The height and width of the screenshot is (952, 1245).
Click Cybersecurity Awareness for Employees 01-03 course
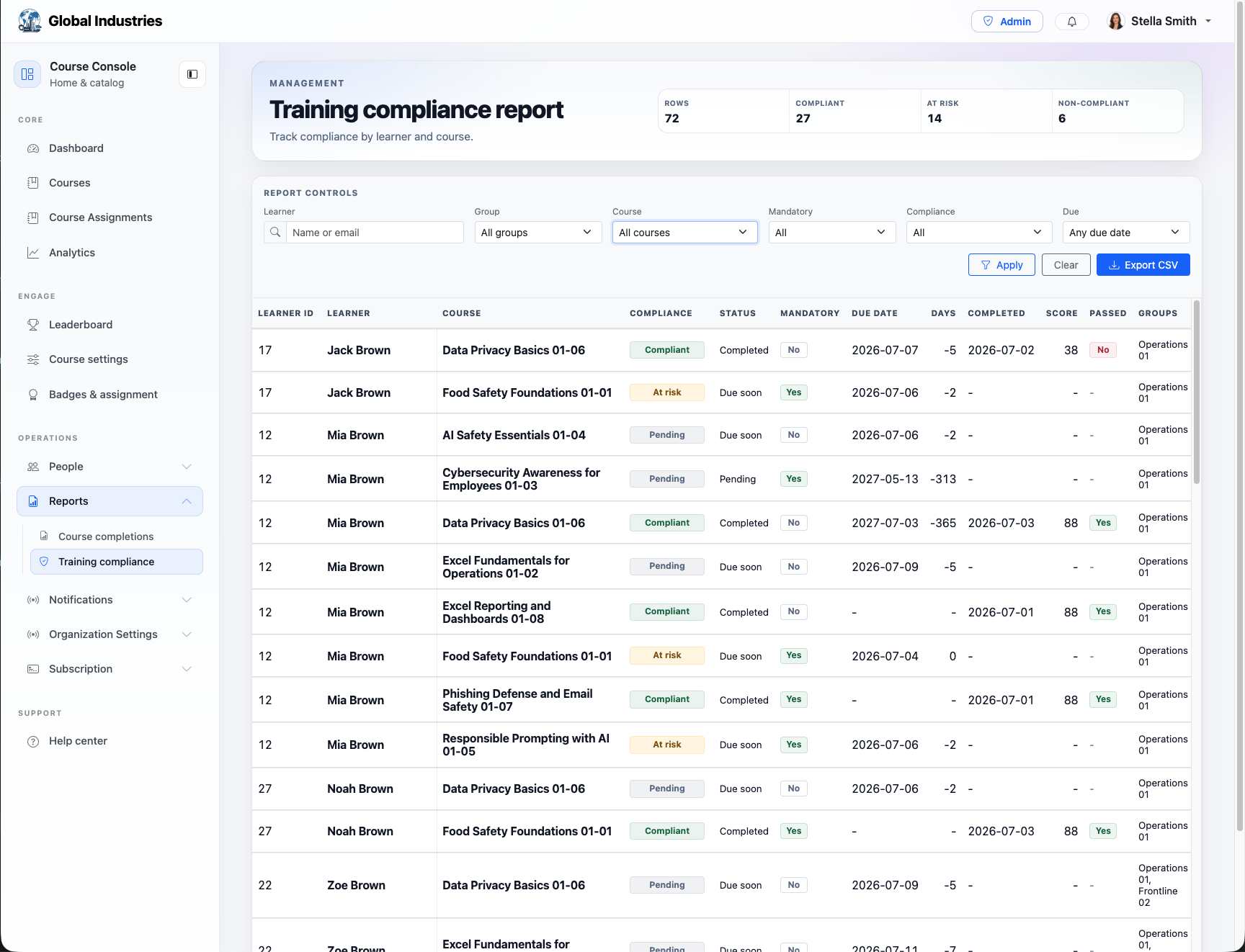521,479
